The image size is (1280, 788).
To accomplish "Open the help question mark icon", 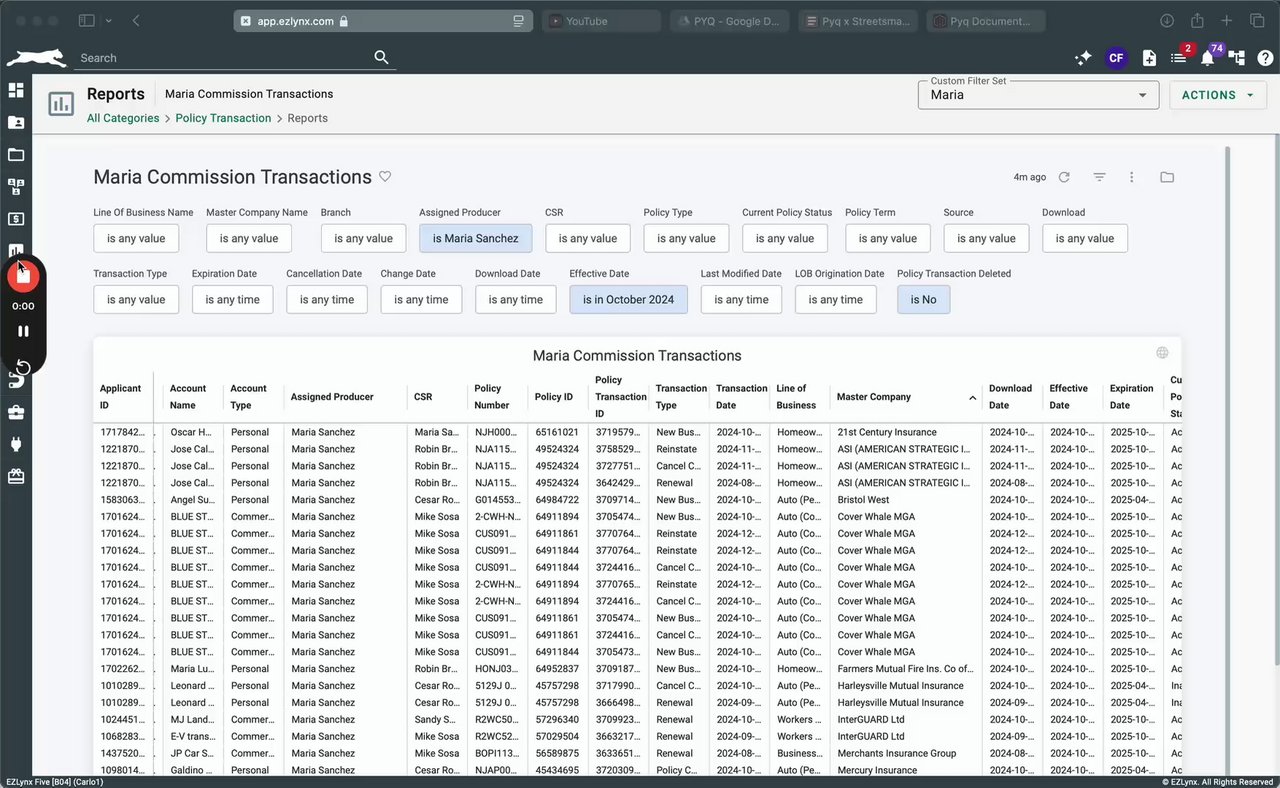I will point(1265,58).
